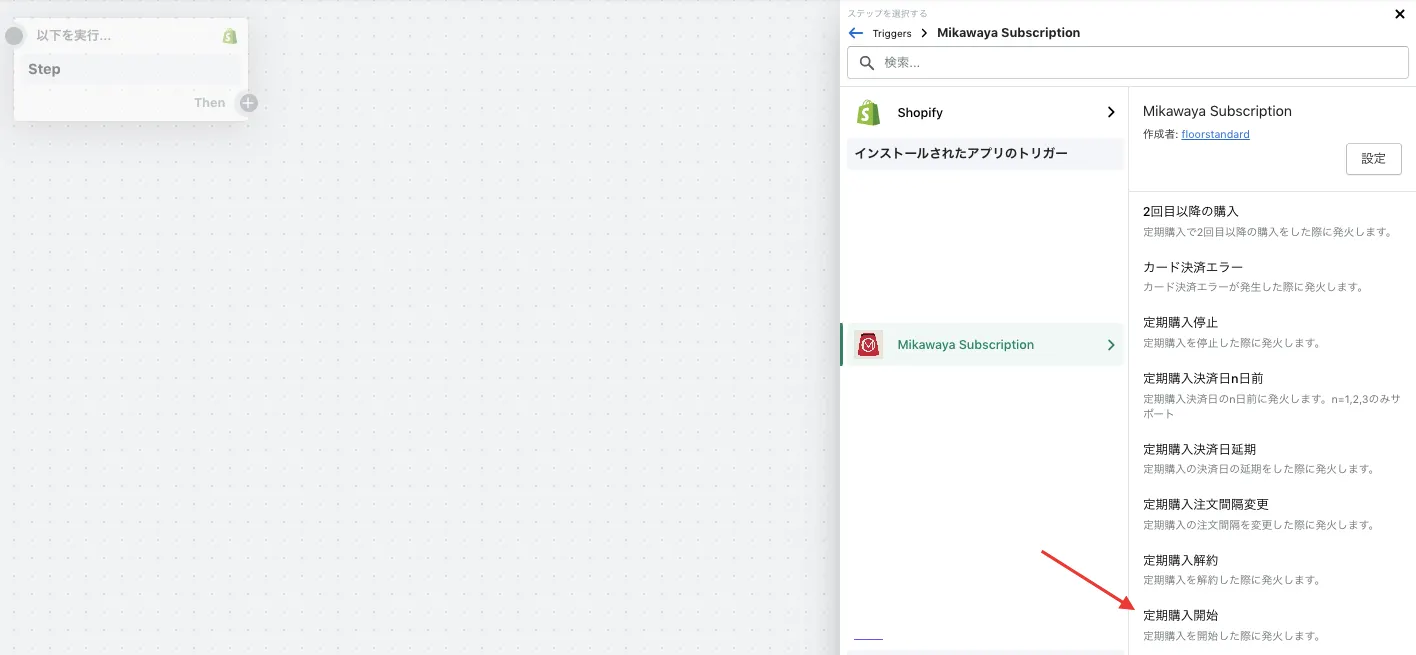Focus the 検索 search field
Image resolution: width=1416 pixels, height=655 pixels.
tap(1128, 62)
